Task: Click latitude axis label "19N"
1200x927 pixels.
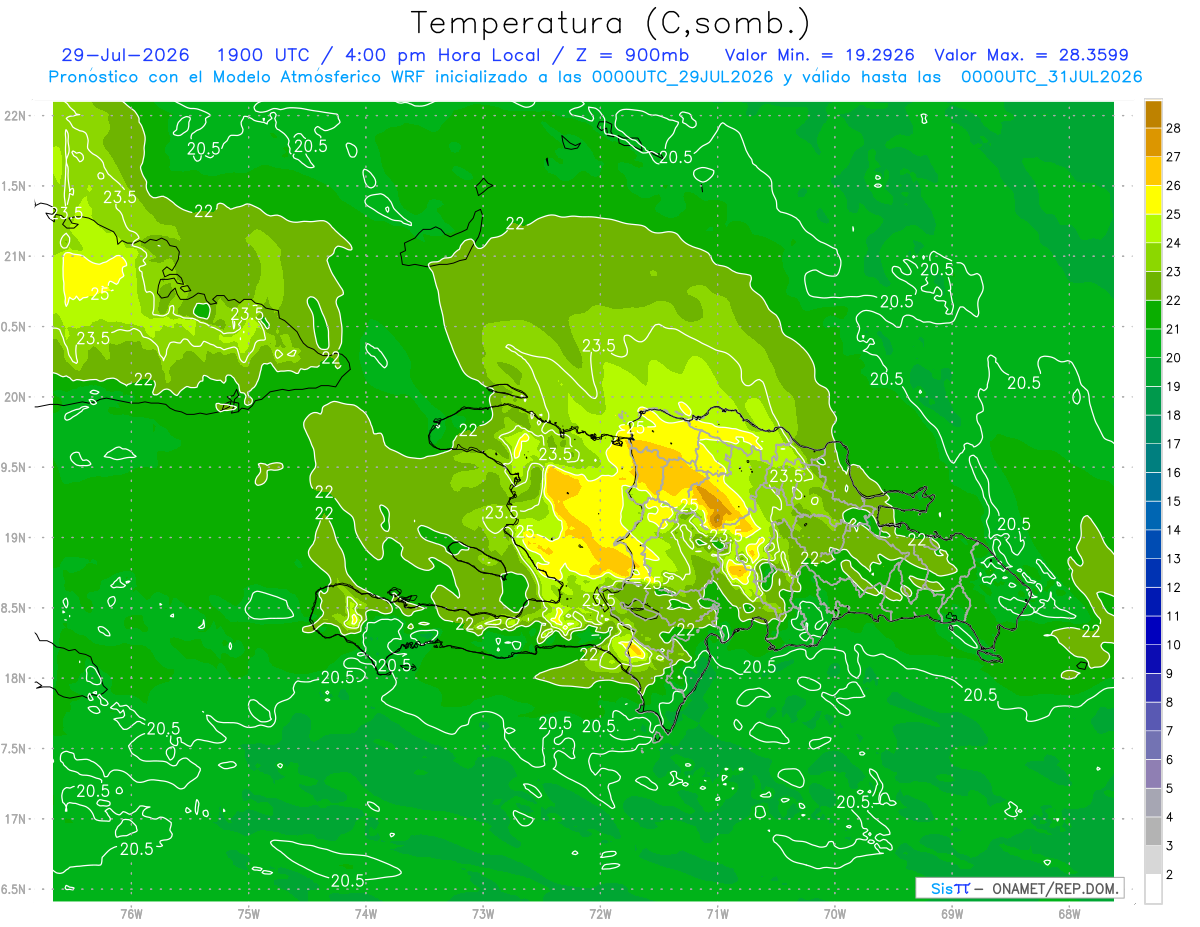Action: 16,538
